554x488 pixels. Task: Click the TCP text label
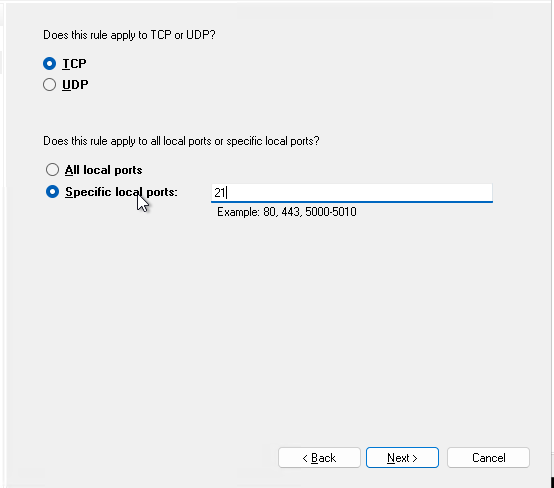(x=74, y=64)
